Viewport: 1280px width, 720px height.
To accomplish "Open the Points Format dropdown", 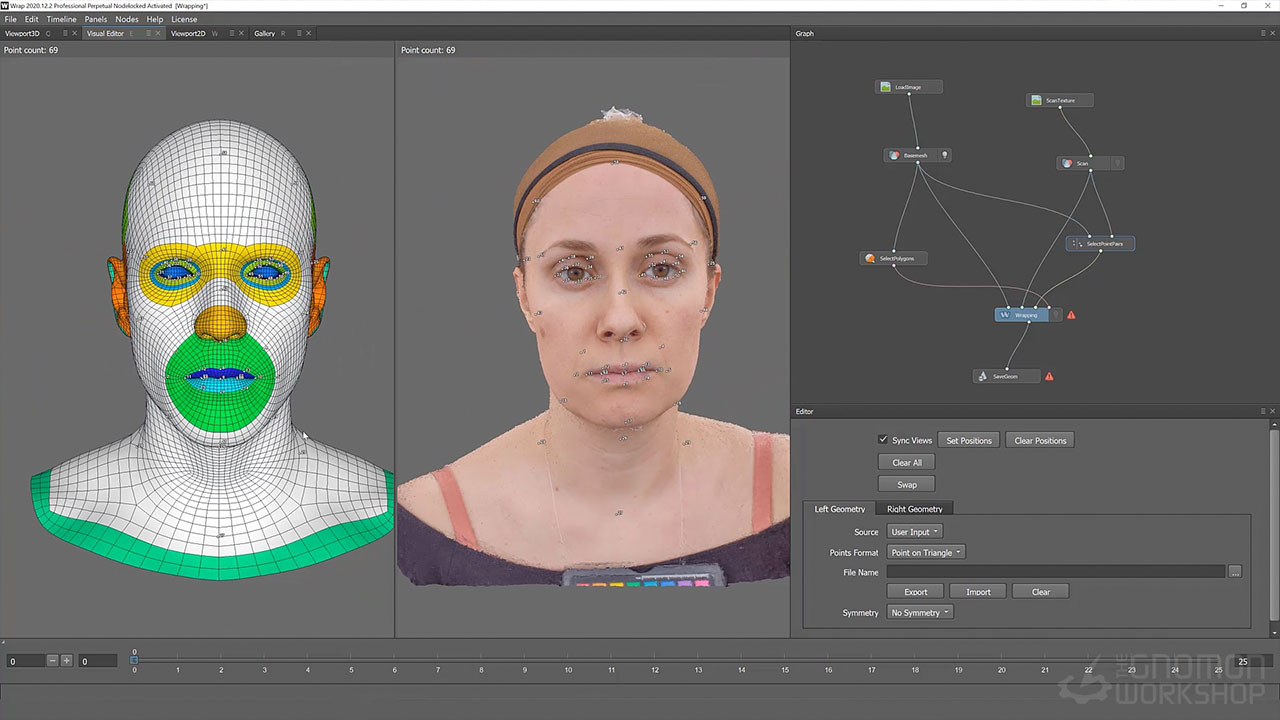I will click(x=926, y=552).
